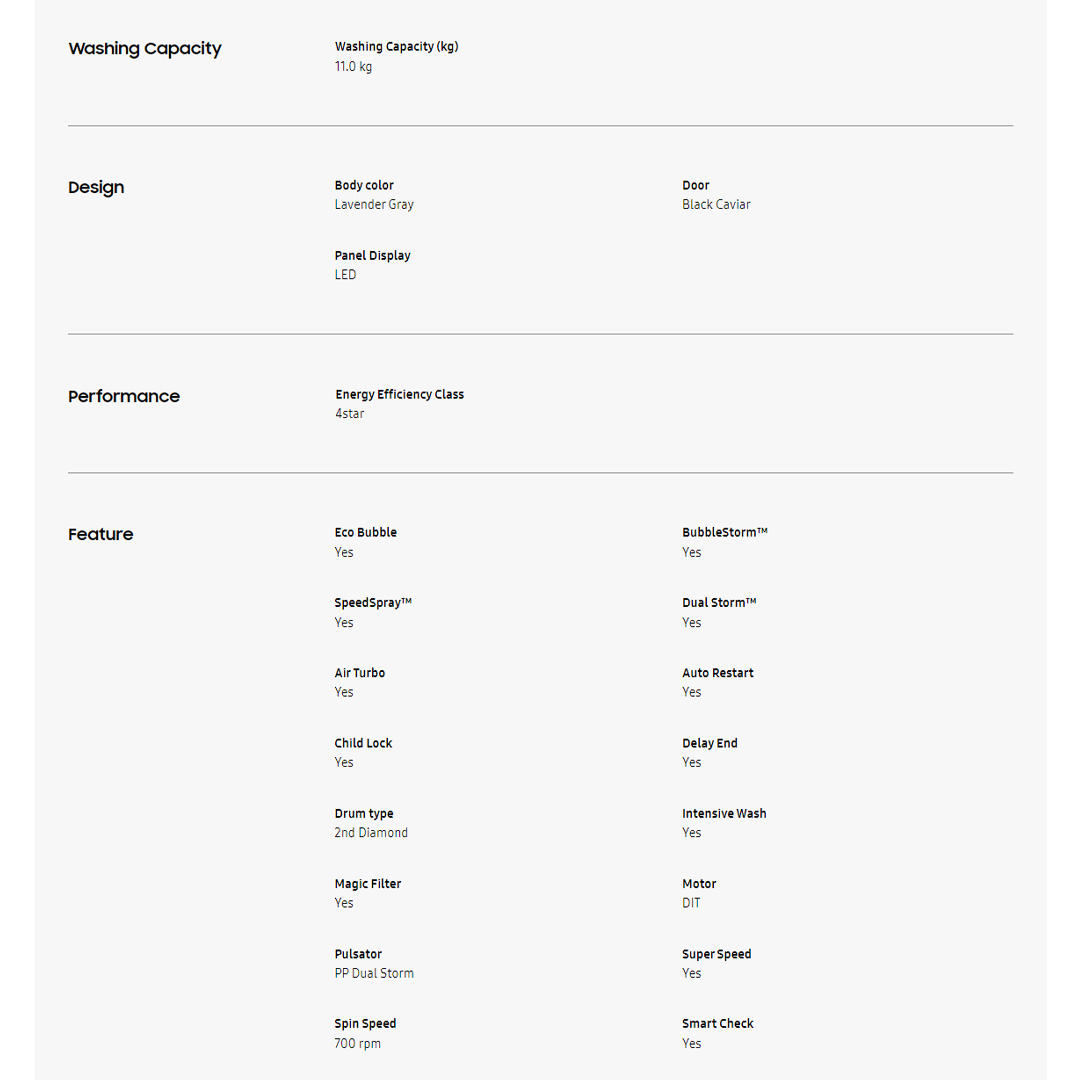Click the Panel Display label
The height and width of the screenshot is (1080, 1080).
[372, 255]
